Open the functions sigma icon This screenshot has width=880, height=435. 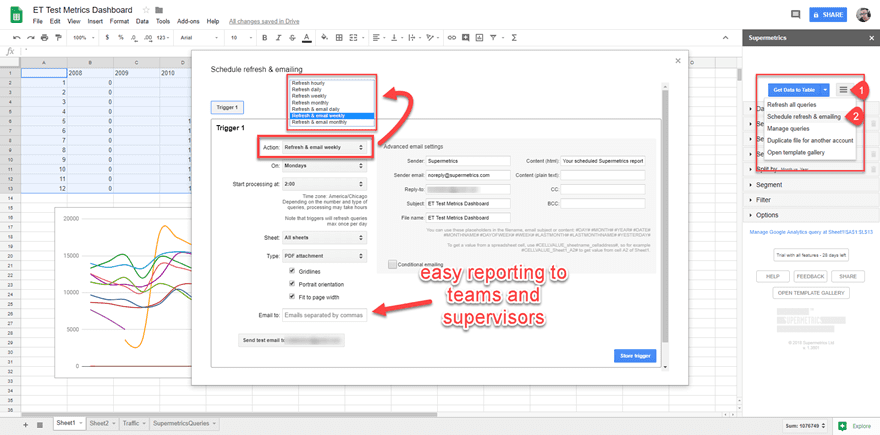click(514, 38)
